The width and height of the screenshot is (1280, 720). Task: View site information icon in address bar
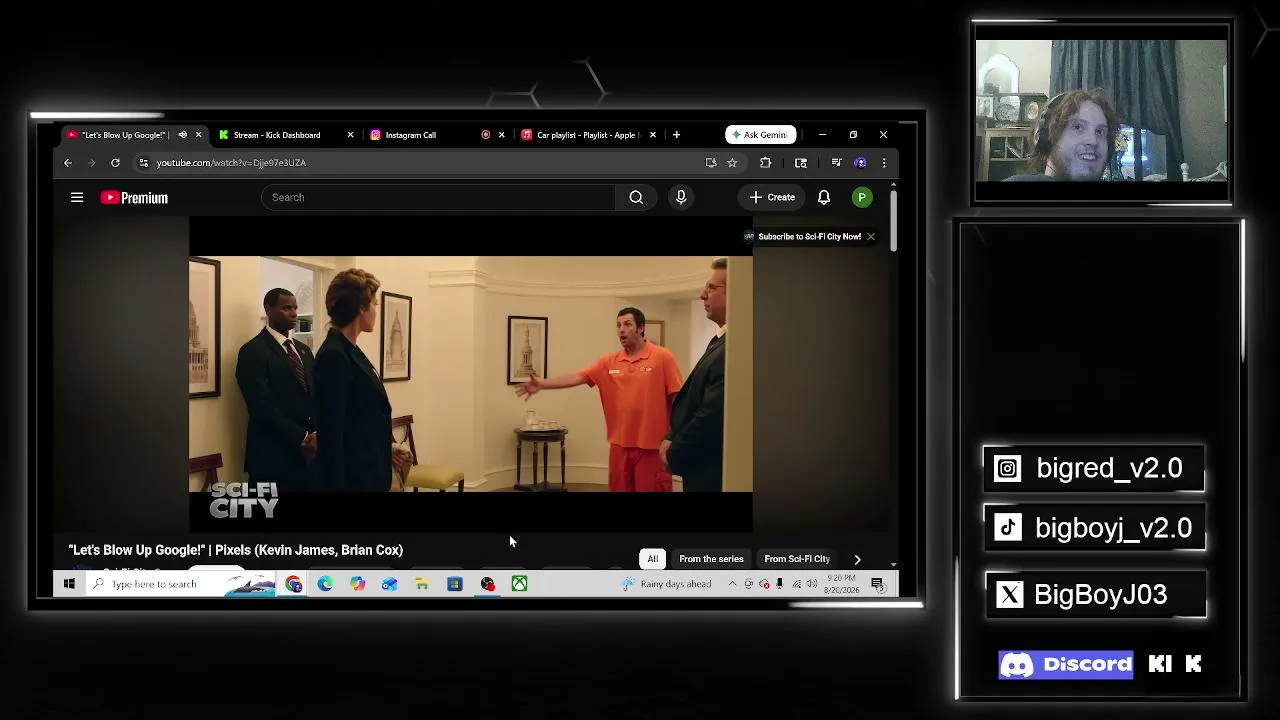[144, 163]
